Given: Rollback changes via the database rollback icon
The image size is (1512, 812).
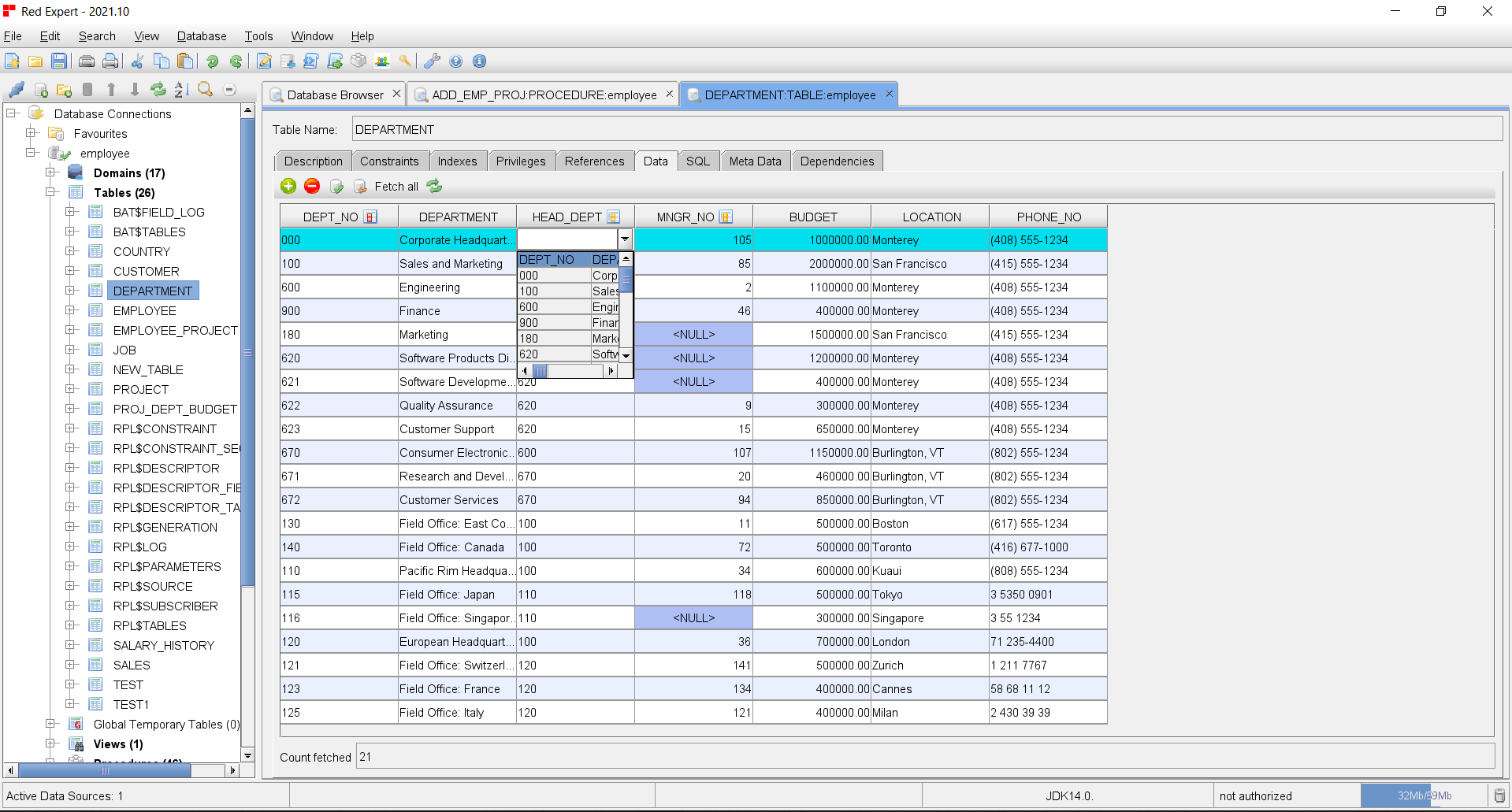Looking at the screenshot, I should click(360, 186).
